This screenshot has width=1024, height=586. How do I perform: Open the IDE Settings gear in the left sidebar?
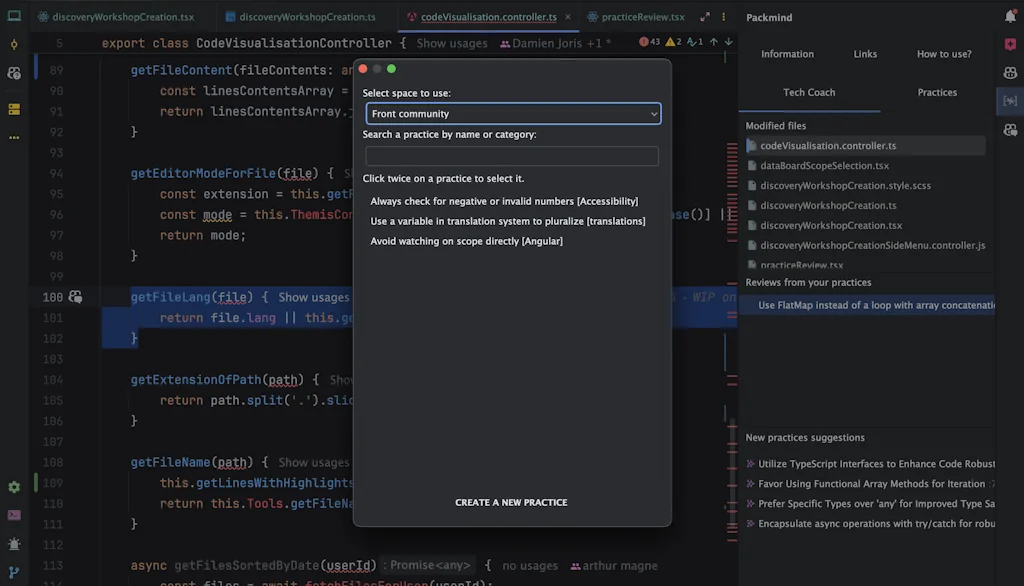[13, 487]
